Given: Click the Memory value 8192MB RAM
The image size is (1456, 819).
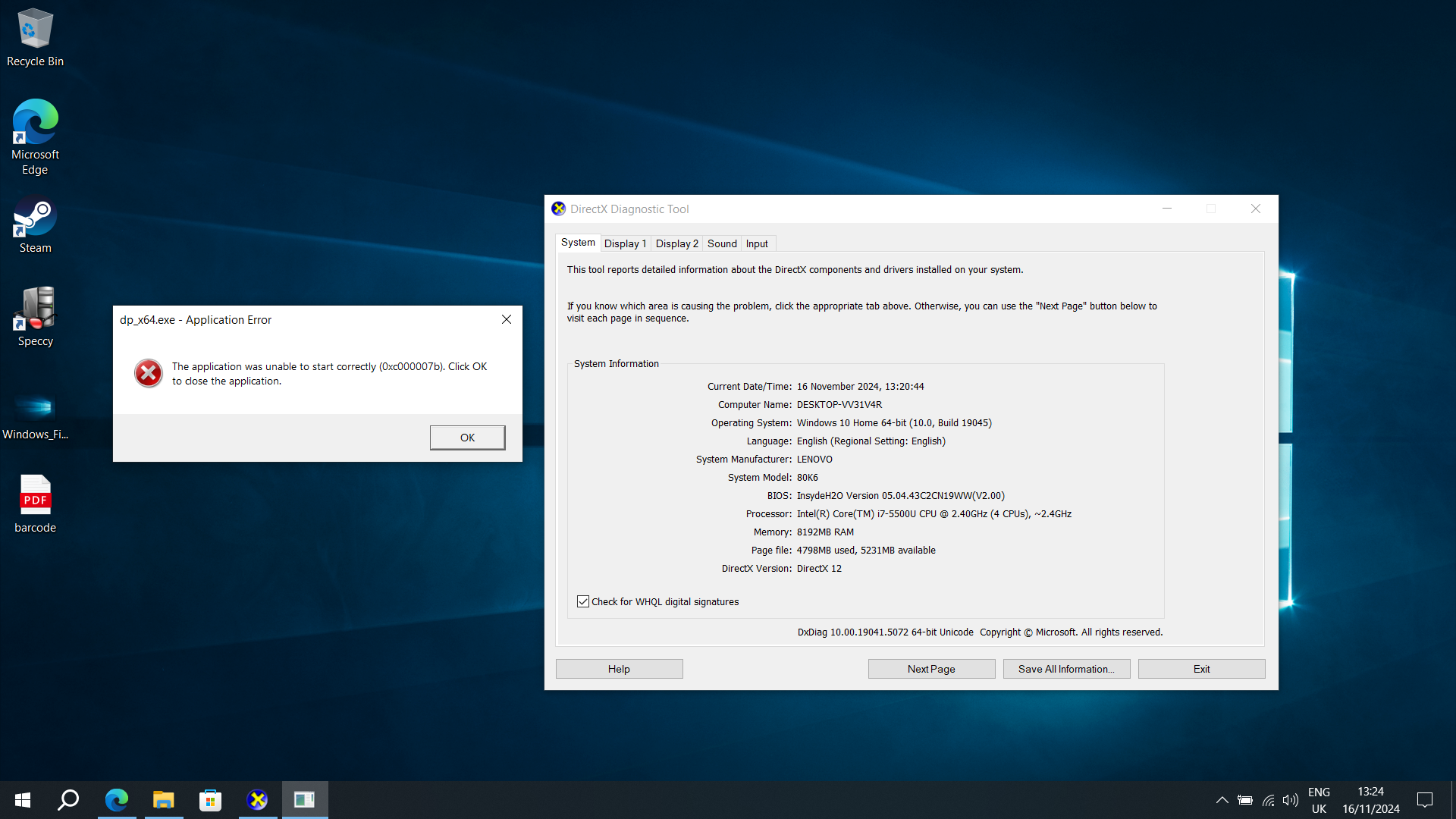Looking at the screenshot, I should point(825,532).
